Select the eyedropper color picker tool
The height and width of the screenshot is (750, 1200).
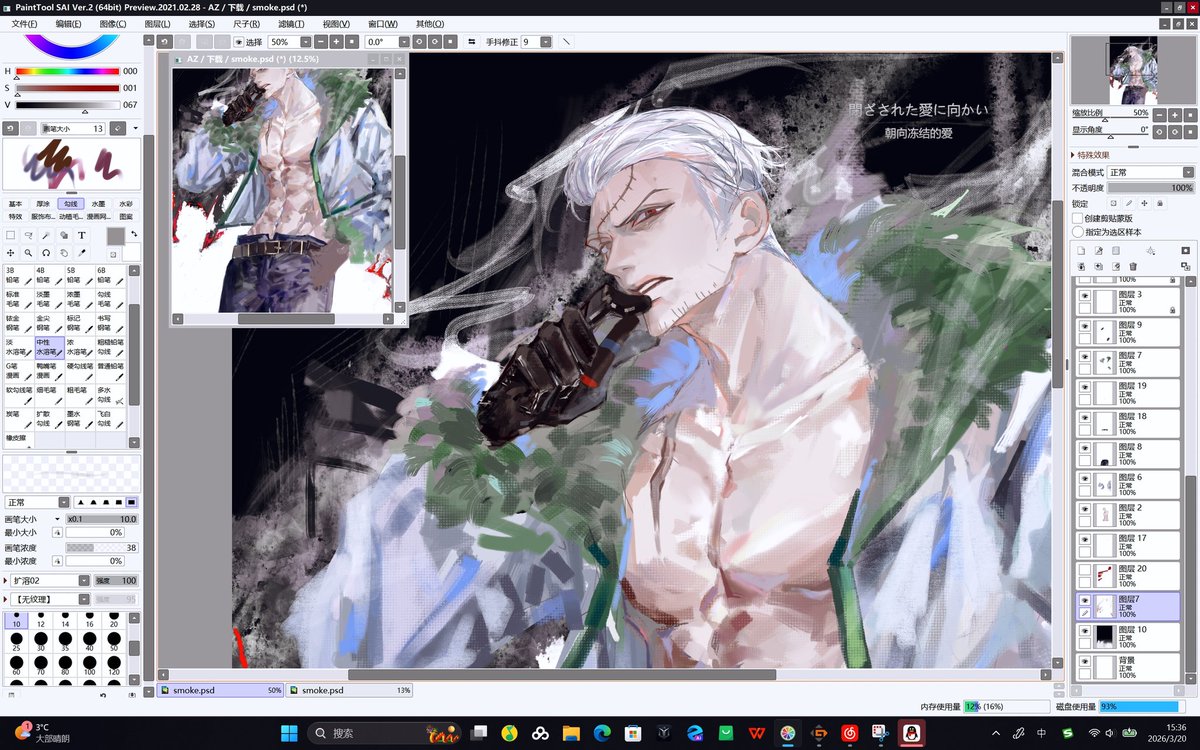point(82,253)
